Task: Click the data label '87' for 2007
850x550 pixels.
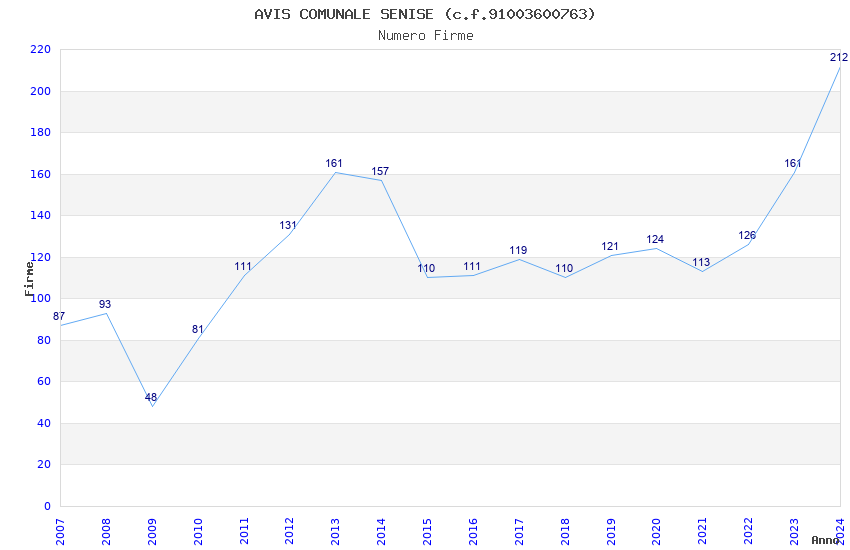Action: pos(59,316)
